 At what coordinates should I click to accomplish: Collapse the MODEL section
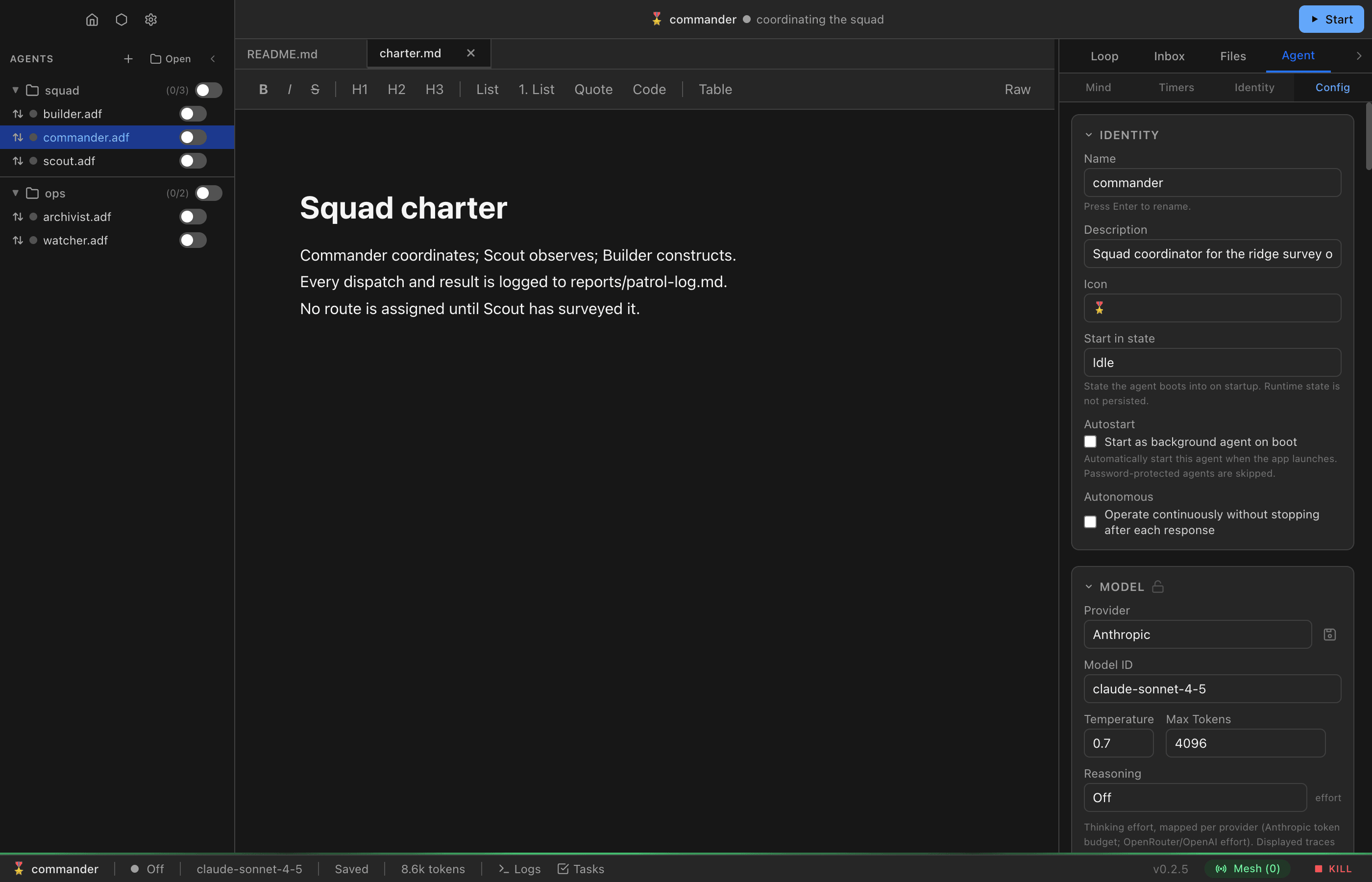tap(1089, 587)
